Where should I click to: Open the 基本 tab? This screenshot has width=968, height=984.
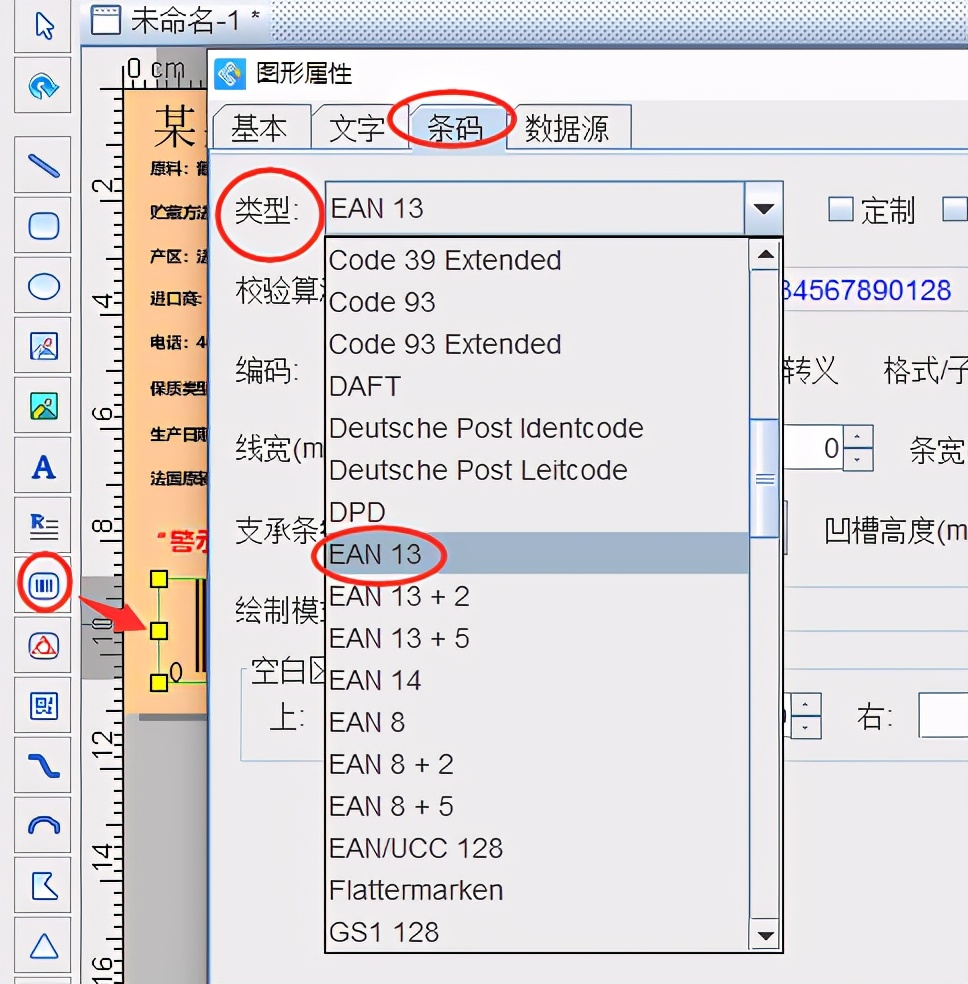click(x=260, y=128)
